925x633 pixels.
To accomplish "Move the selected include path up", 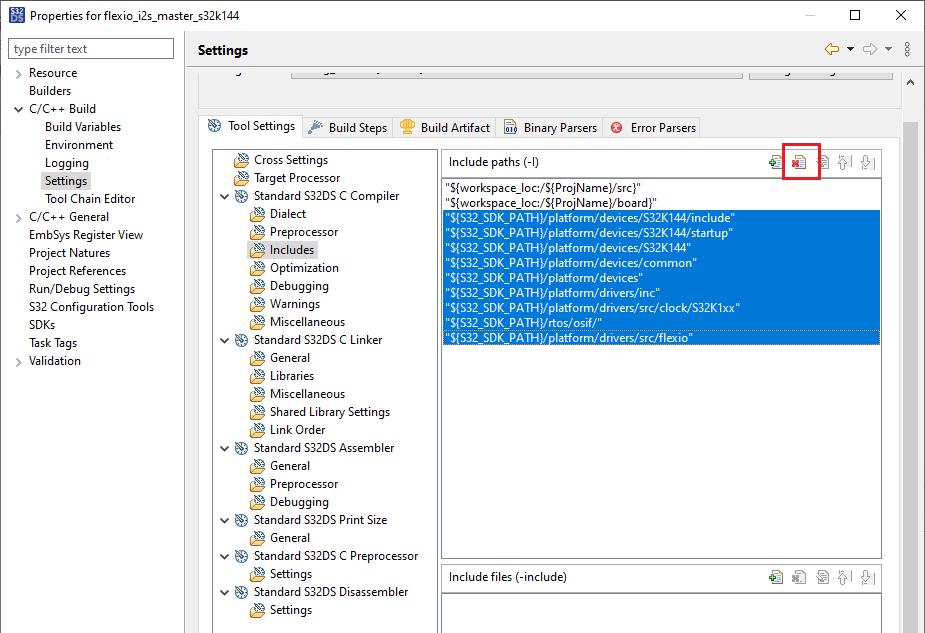I will tap(843, 162).
